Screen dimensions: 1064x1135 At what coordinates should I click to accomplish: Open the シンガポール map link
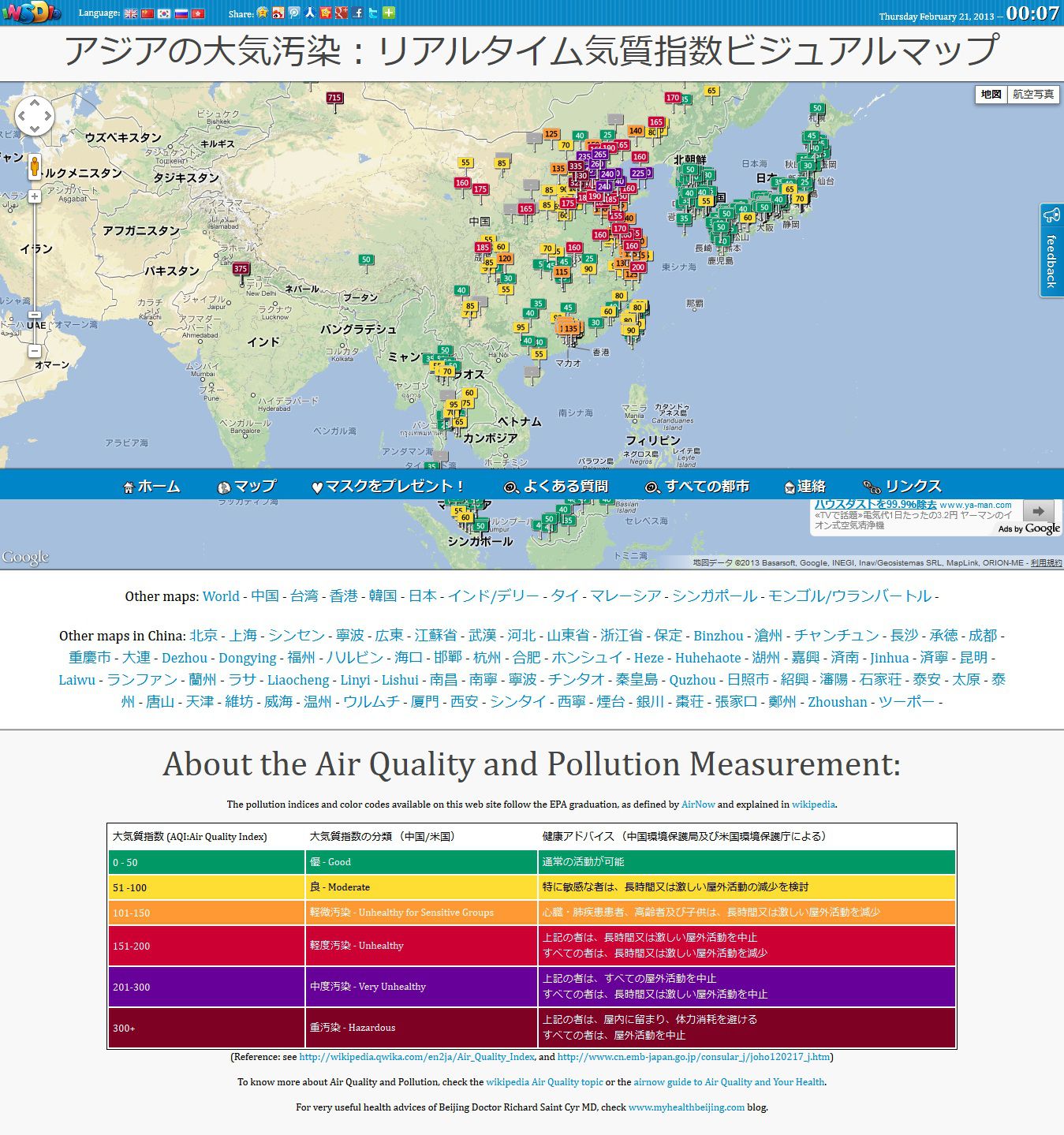pos(715,596)
